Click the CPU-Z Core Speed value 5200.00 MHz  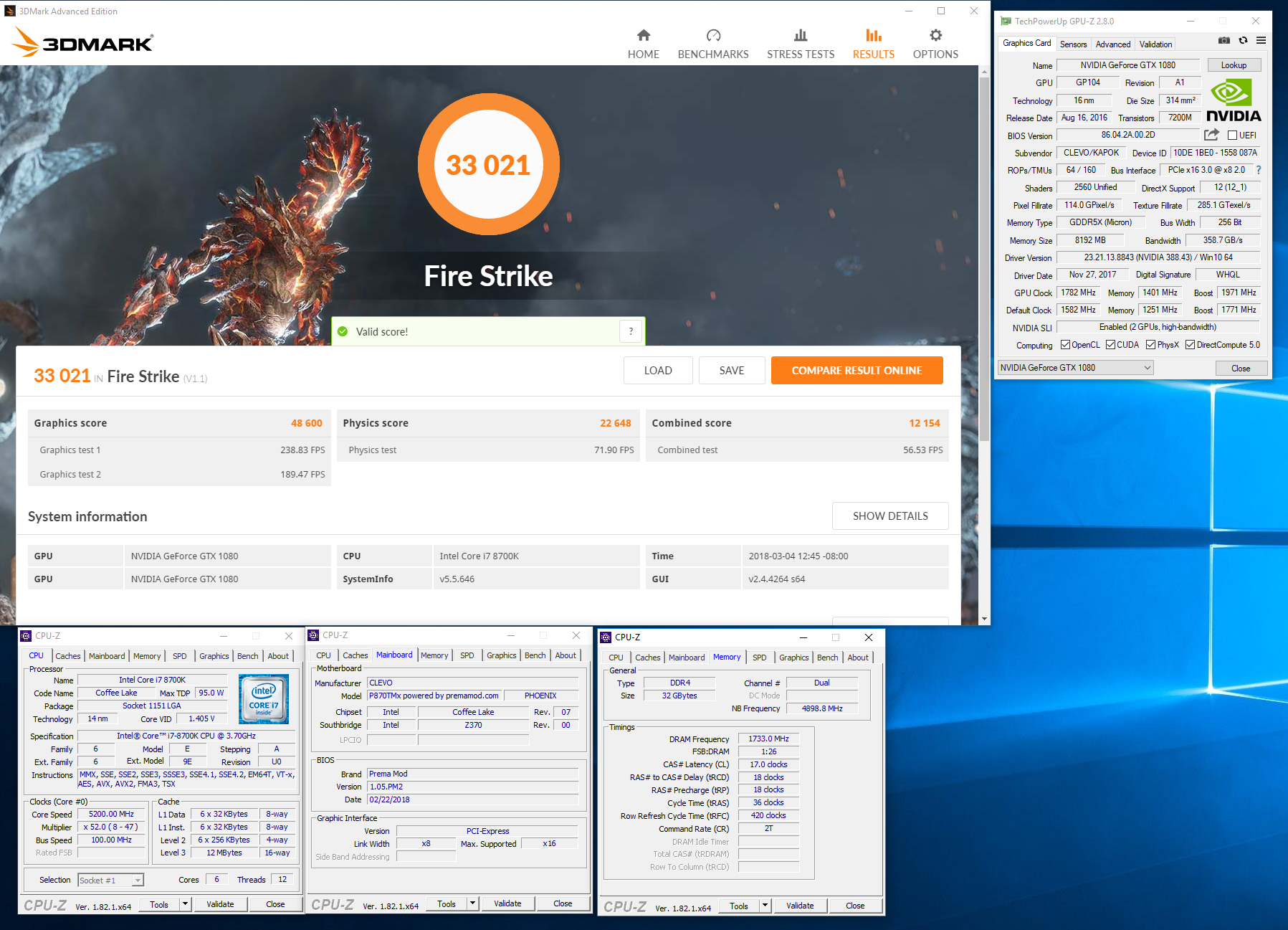tap(111, 815)
